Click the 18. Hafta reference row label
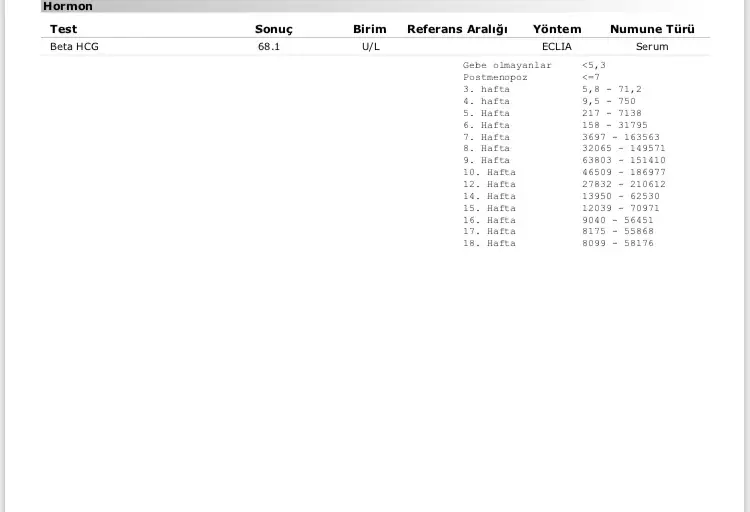This screenshot has width=750, height=512. 489,243
